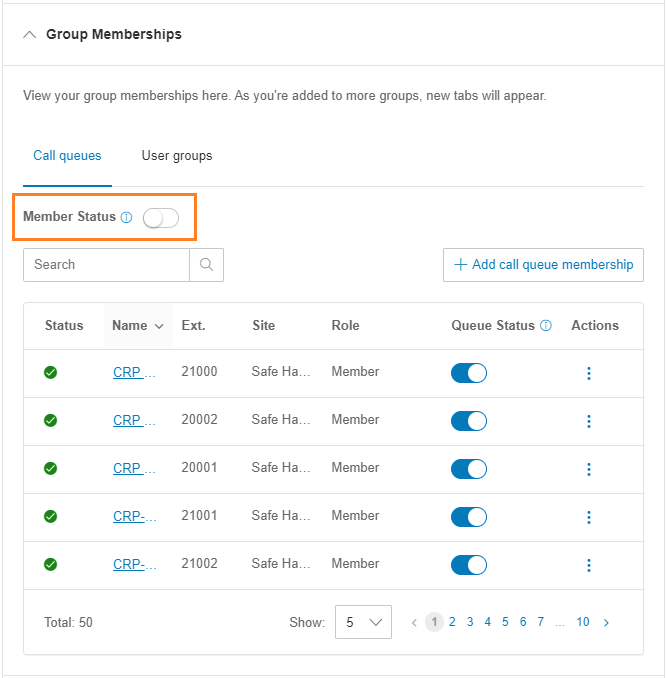Collapse the Group Memberships section chevron
The image size is (667, 678).
[29, 35]
